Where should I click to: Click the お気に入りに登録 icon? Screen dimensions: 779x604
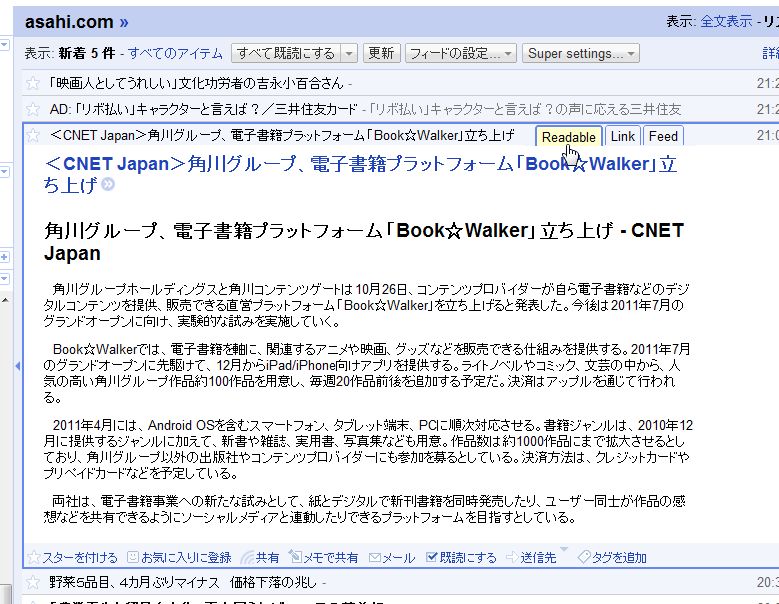133,557
